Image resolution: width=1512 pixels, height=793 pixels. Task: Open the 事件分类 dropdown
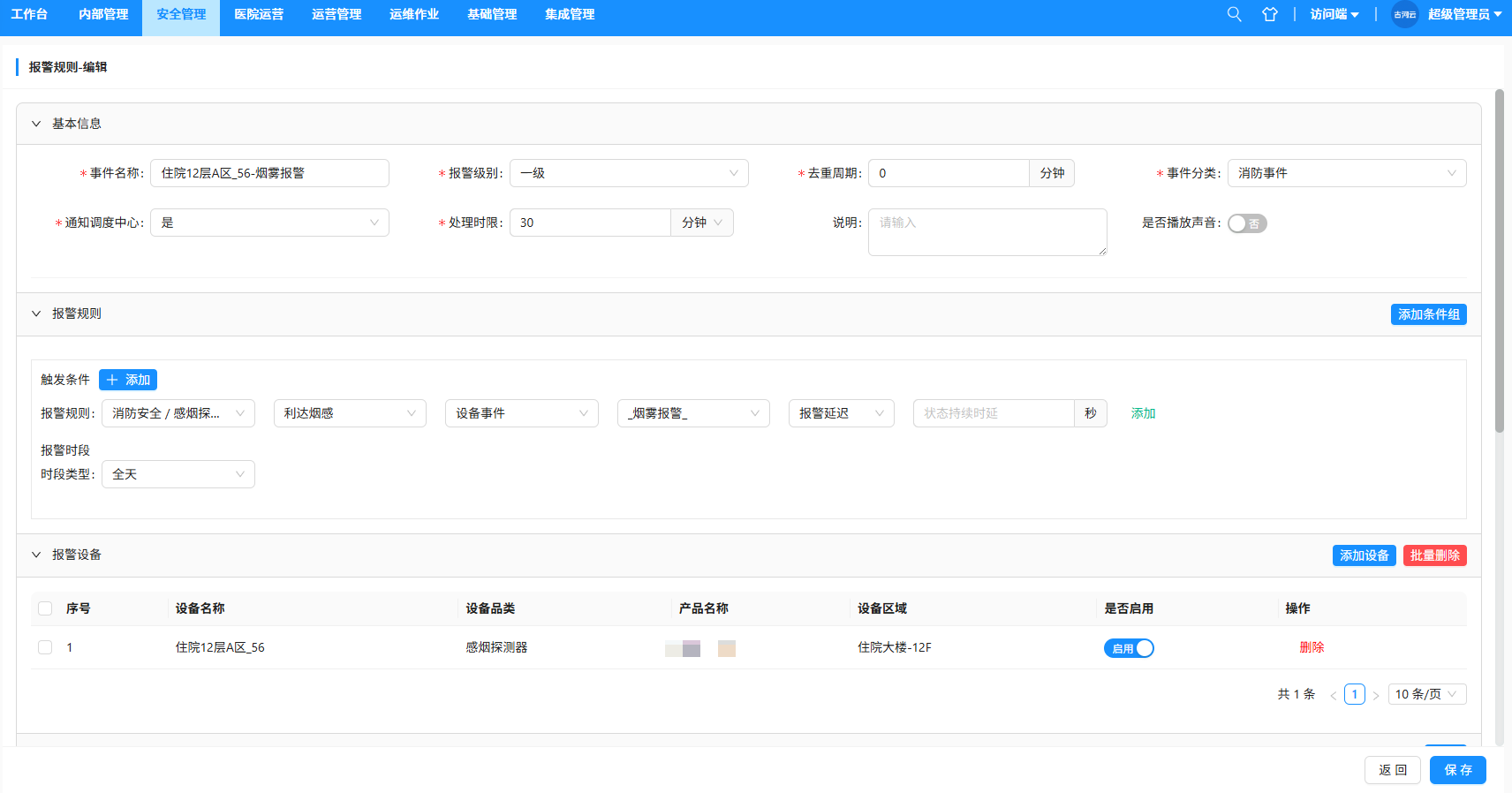tap(1347, 173)
